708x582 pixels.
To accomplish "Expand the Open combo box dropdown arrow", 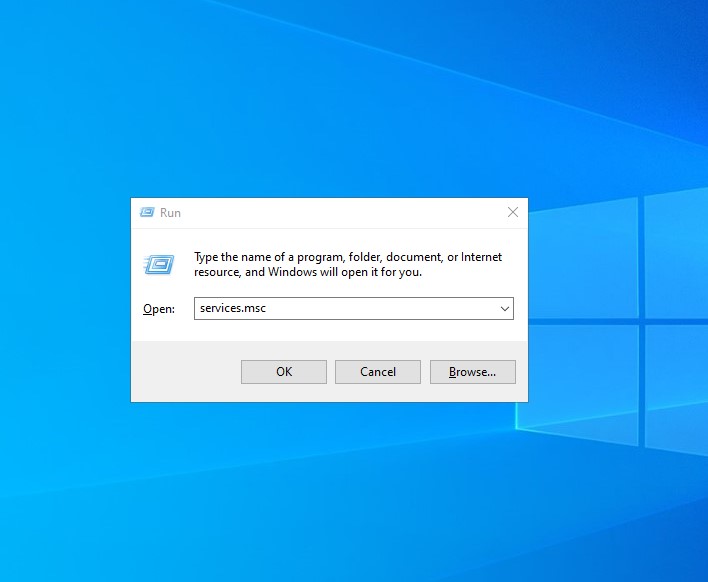I will (x=504, y=309).
